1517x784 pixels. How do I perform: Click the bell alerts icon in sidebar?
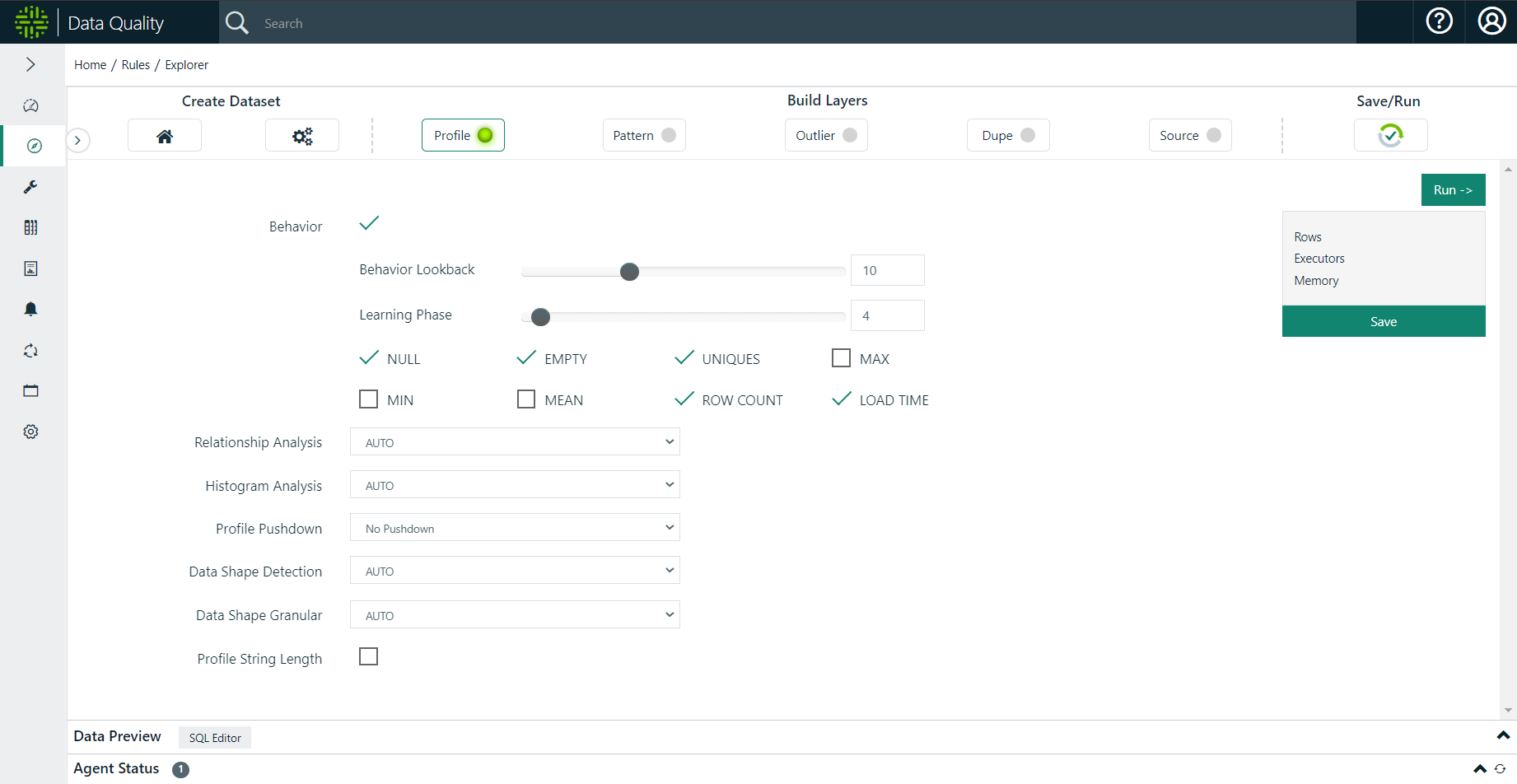[30, 308]
